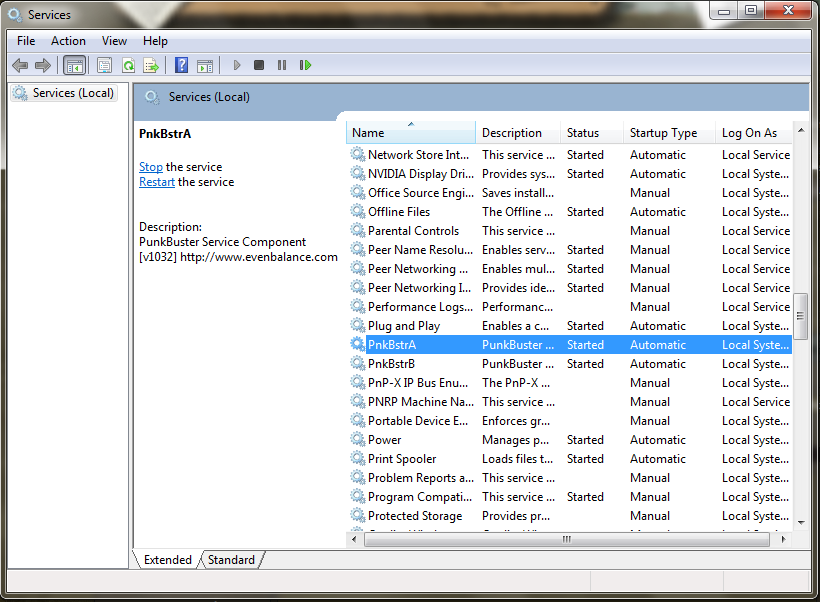Select the Program Compati... service name
The height and width of the screenshot is (602, 820).
(x=419, y=497)
